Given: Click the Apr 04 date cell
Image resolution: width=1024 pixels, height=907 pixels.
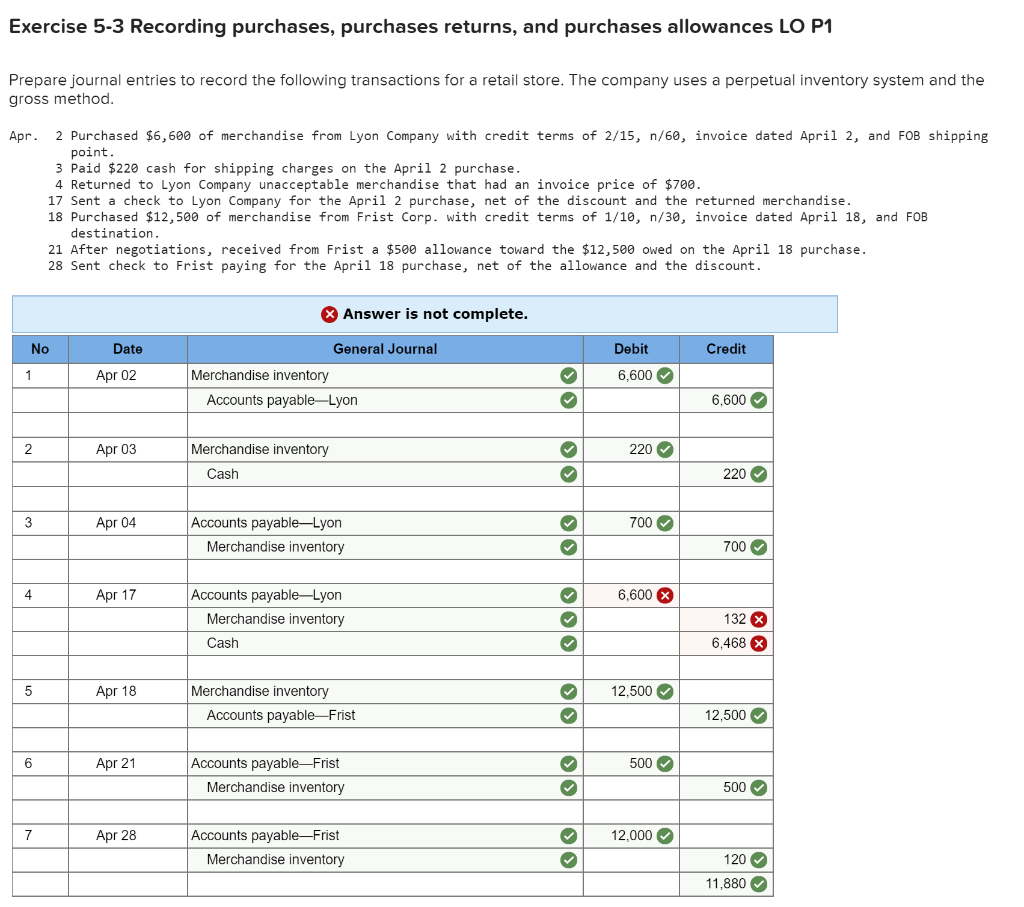Looking at the screenshot, I should tap(128, 523).
